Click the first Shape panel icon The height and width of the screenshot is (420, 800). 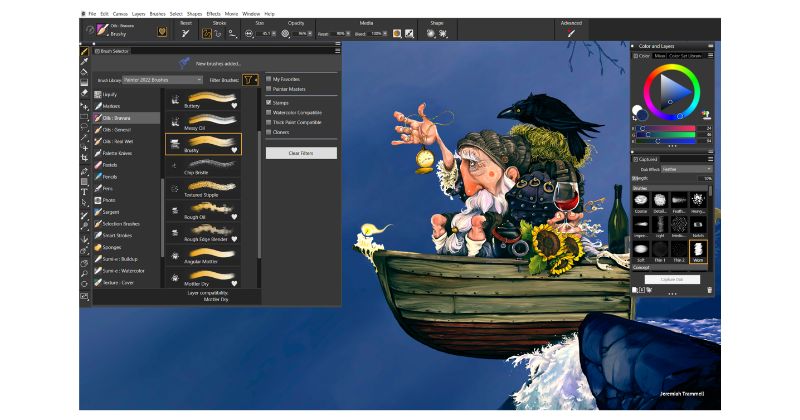[431, 34]
